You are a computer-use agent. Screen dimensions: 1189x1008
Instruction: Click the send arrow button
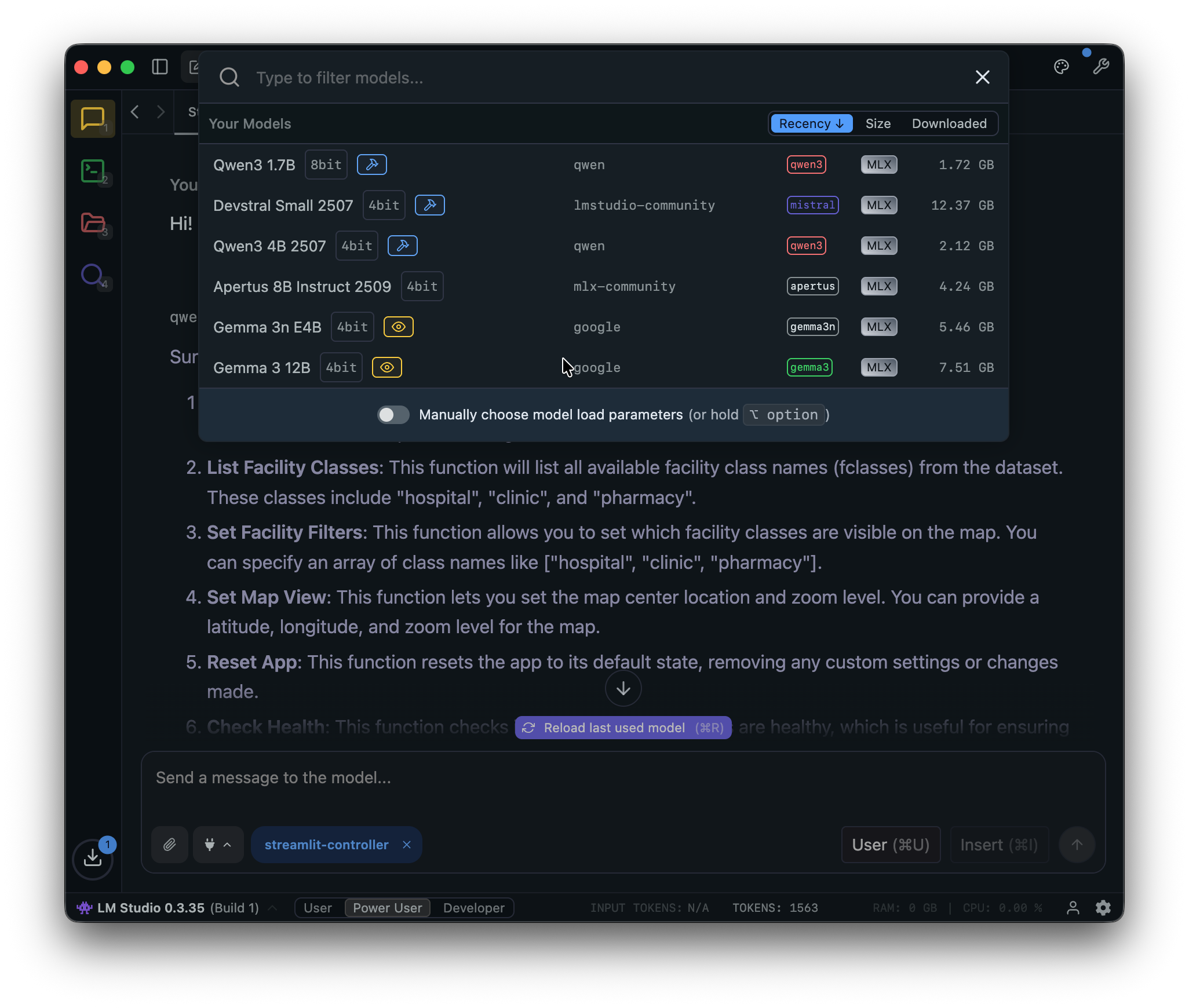click(x=1077, y=845)
